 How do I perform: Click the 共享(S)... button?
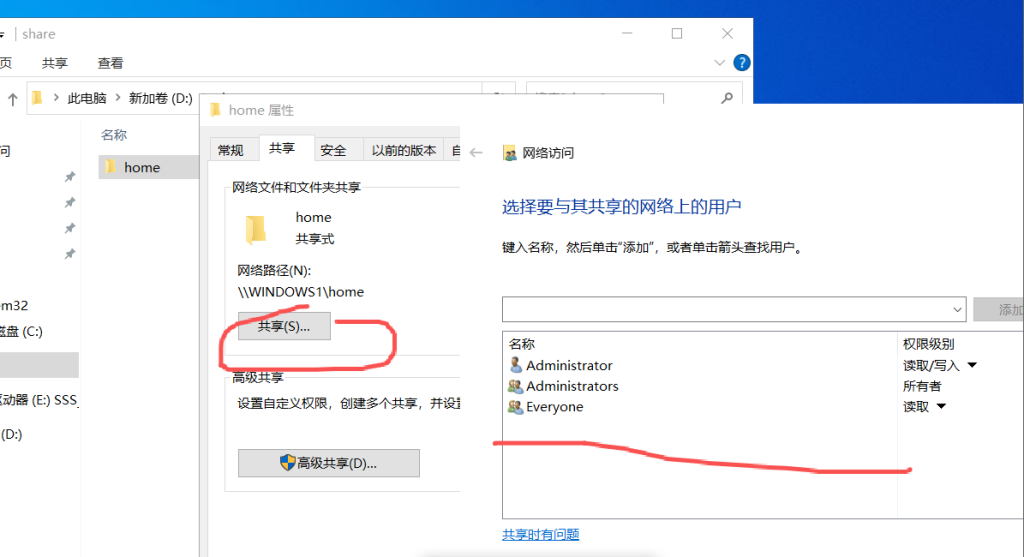(284, 326)
